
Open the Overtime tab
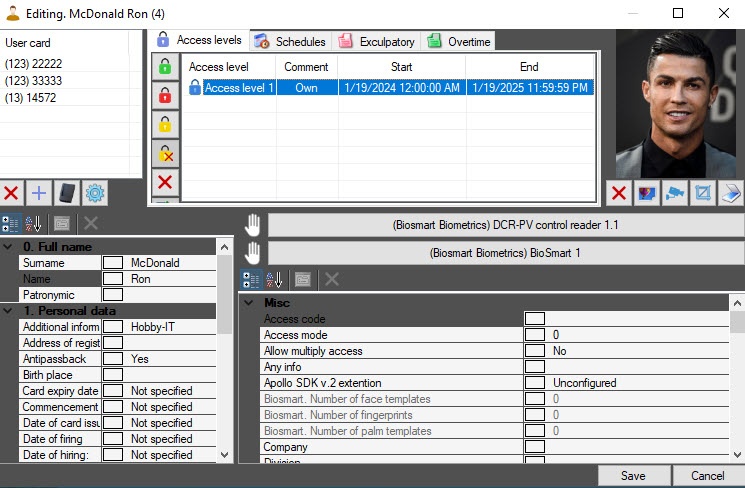(x=458, y=41)
